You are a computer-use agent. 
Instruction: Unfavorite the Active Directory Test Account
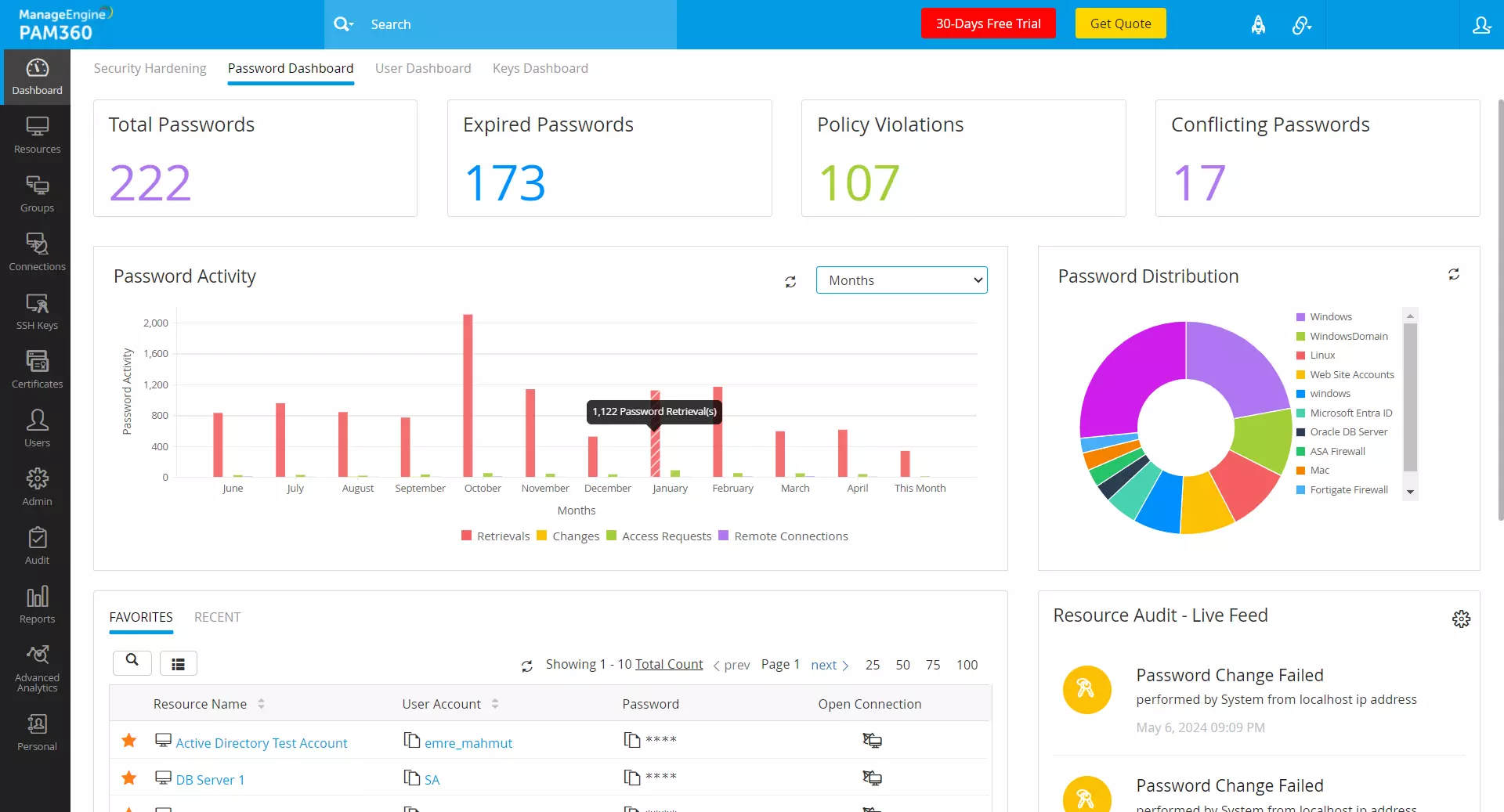tap(128, 741)
